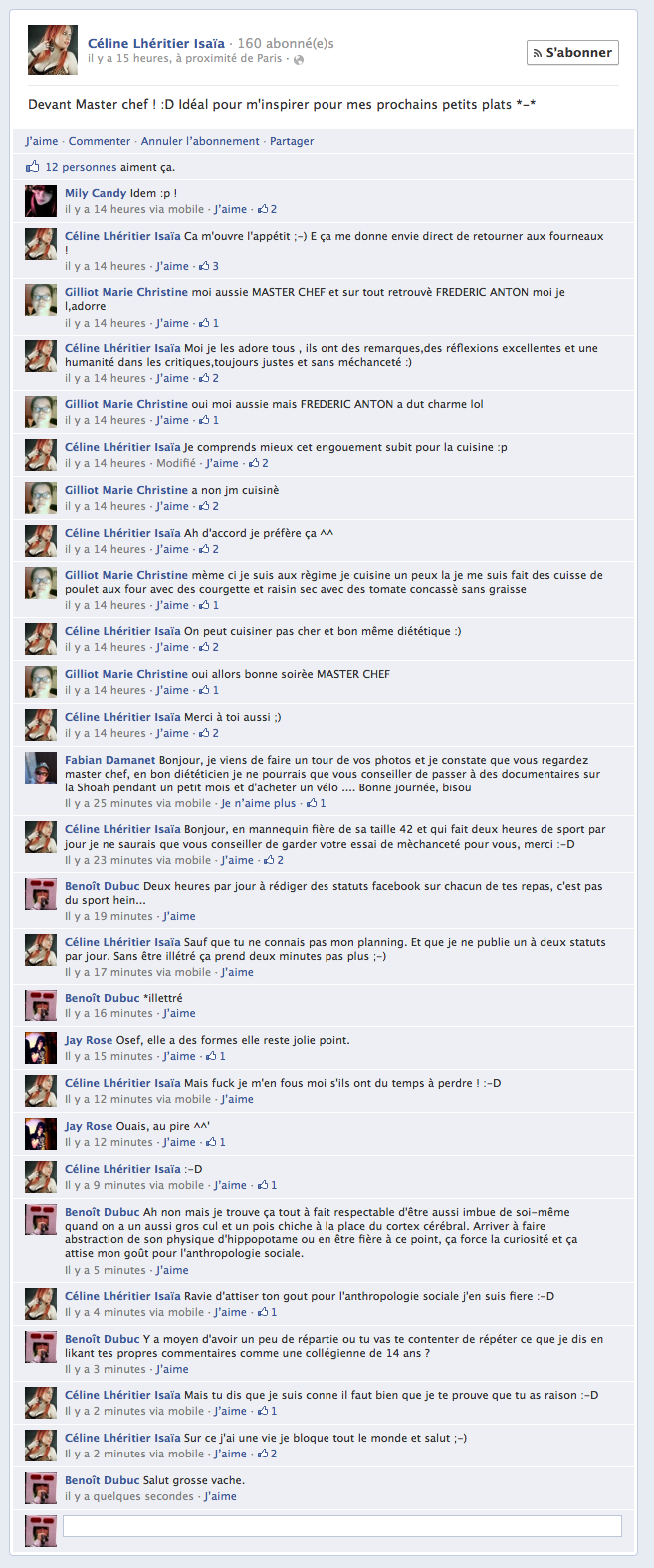Click the comment text box at the bottom
Screen dimensions: 654x1568
click(342, 1526)
